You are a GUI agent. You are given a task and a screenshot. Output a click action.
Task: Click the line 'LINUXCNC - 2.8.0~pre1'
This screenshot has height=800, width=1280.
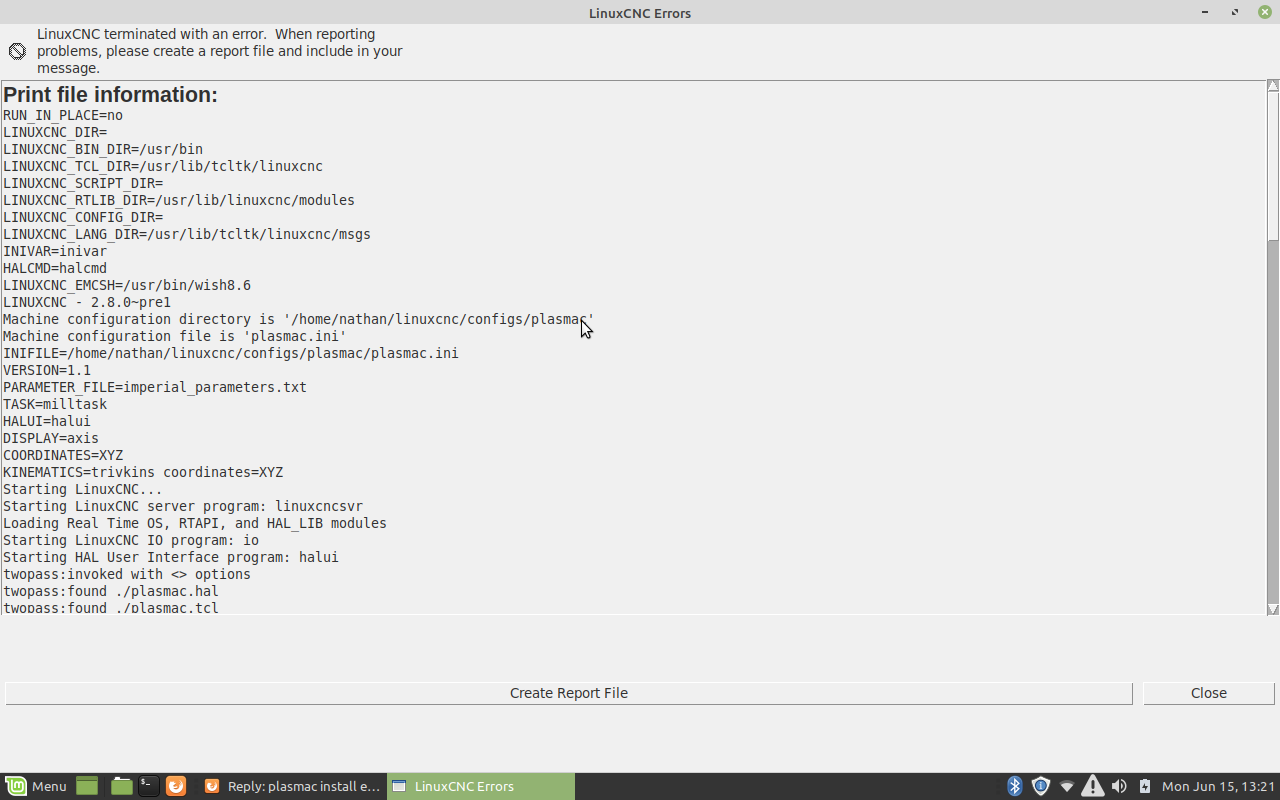coord(87,302)
